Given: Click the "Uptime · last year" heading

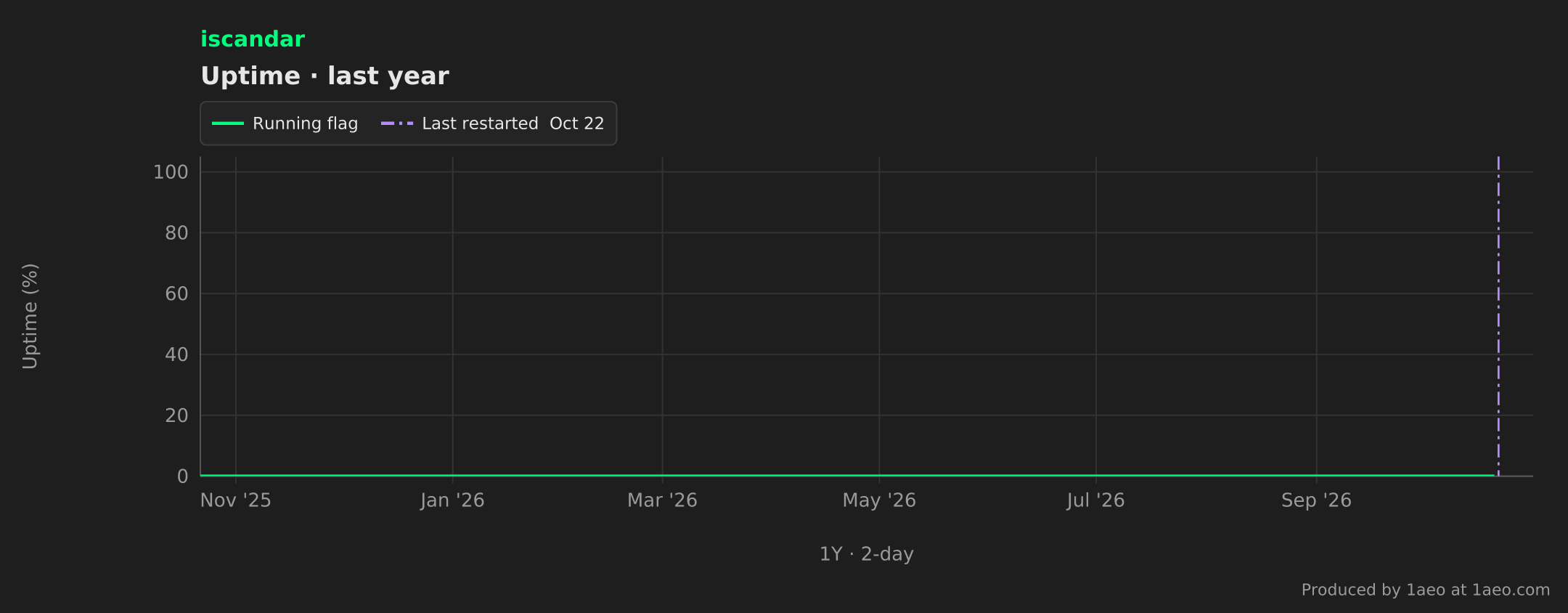Looking at the screenshot, I should click(324, 76).
